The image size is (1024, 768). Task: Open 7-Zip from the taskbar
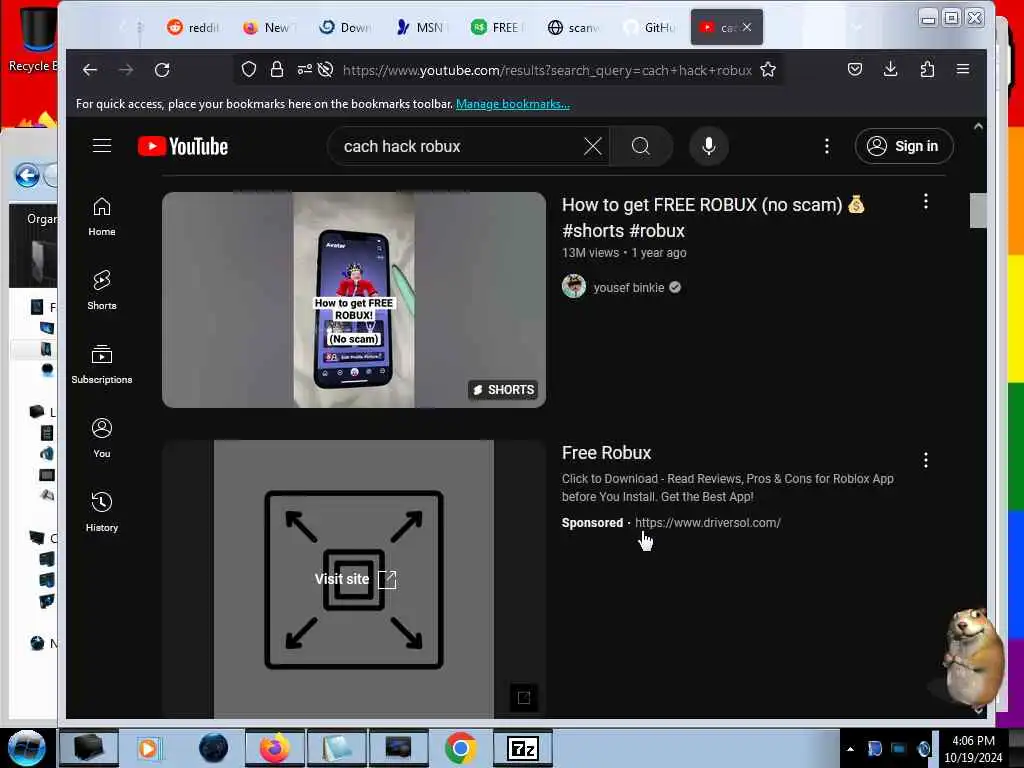523,748
